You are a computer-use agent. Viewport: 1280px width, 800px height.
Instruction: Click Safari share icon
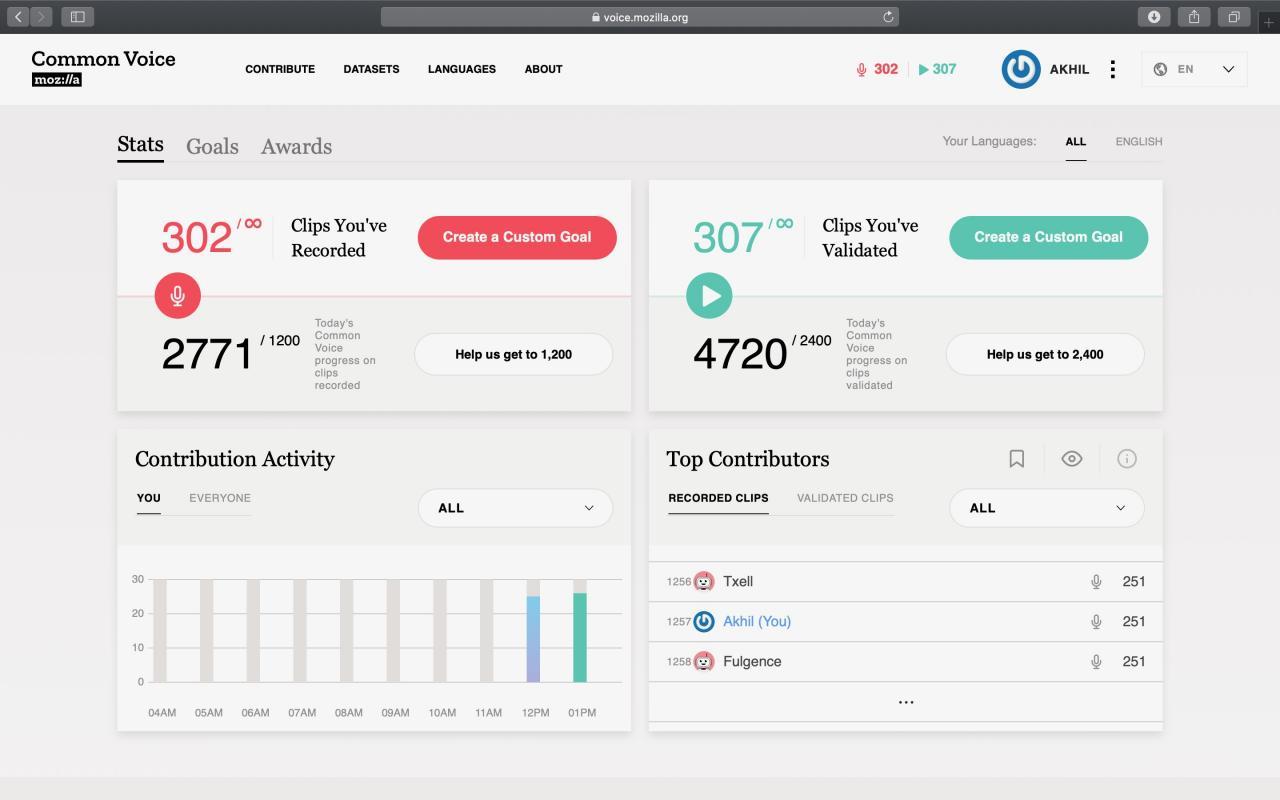tap(1194, 16)
